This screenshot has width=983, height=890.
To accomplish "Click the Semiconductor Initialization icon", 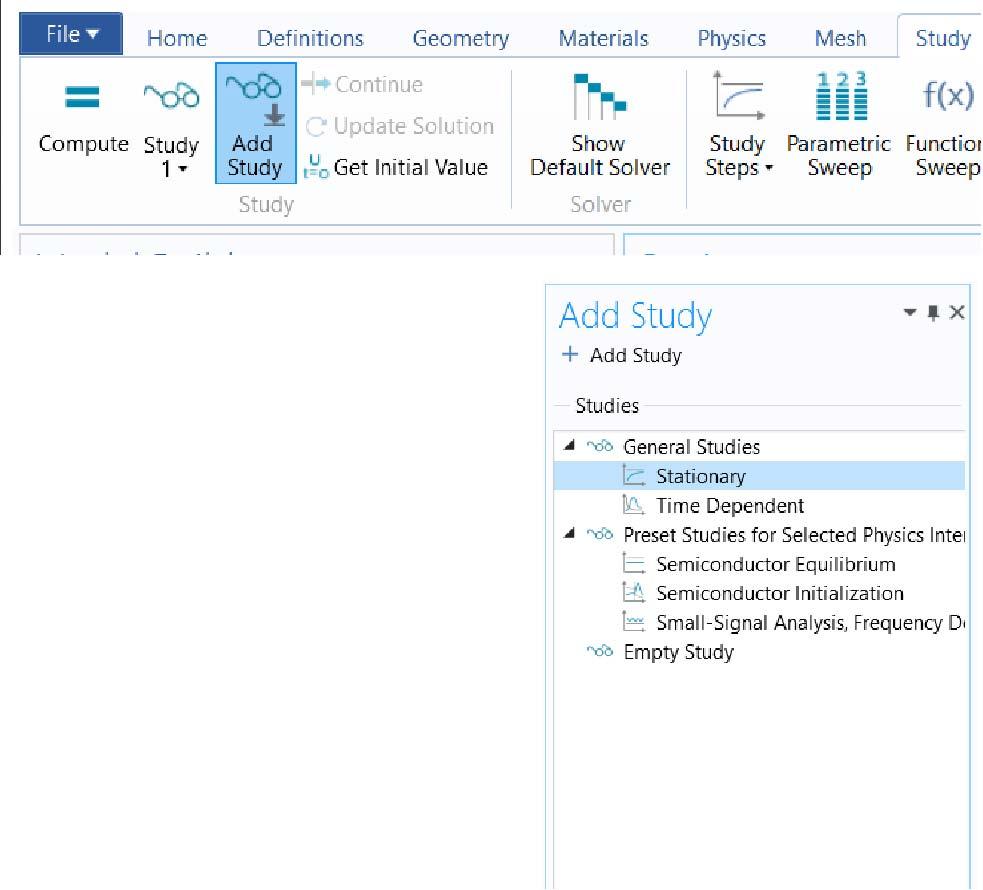I will coord(633,592).
